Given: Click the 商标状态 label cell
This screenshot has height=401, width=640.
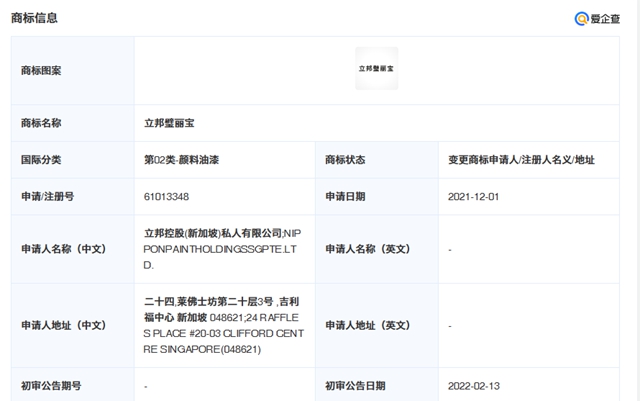Looking at the screenshot, I should click(x=377, y=160).
